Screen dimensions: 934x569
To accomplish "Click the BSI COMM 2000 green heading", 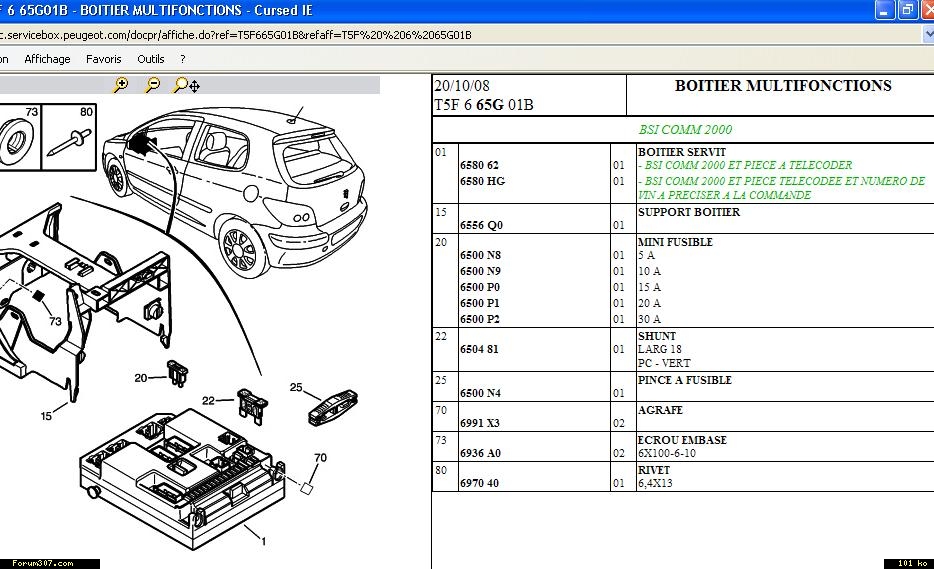I will click(x=685, y=129).
